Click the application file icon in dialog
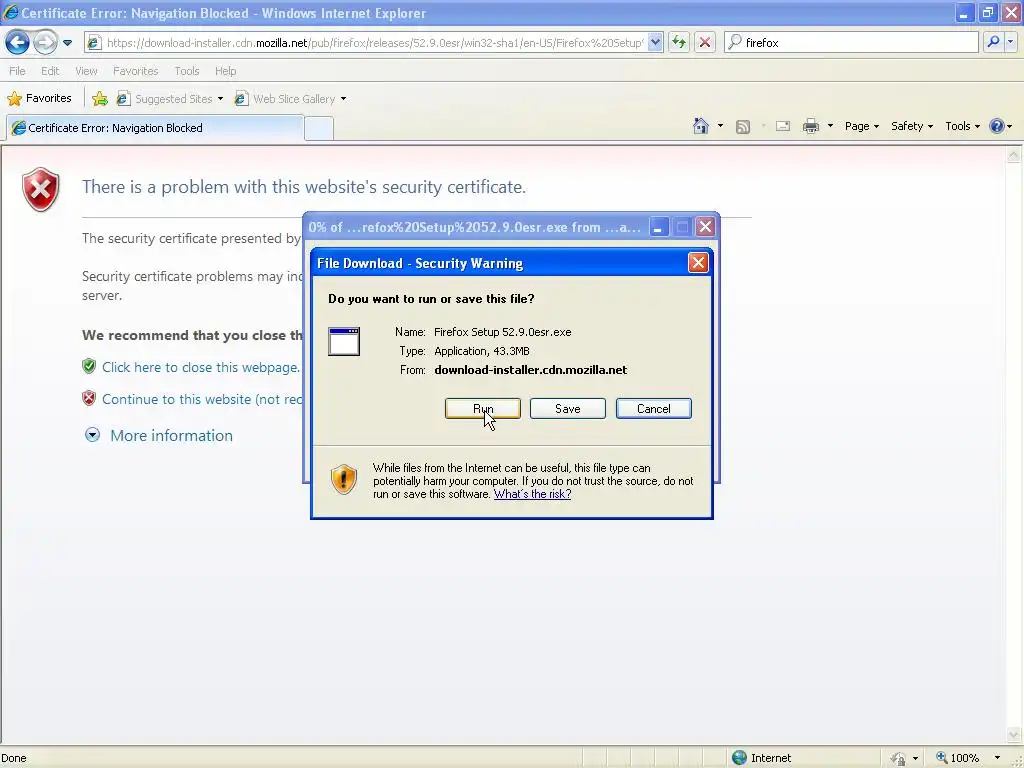The height and width of the screenshot is (768, 1024). pos(344,342)
